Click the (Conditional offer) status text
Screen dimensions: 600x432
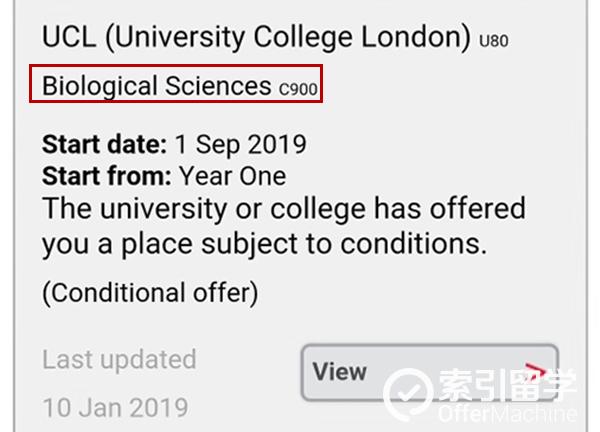[x=150, y=293]
